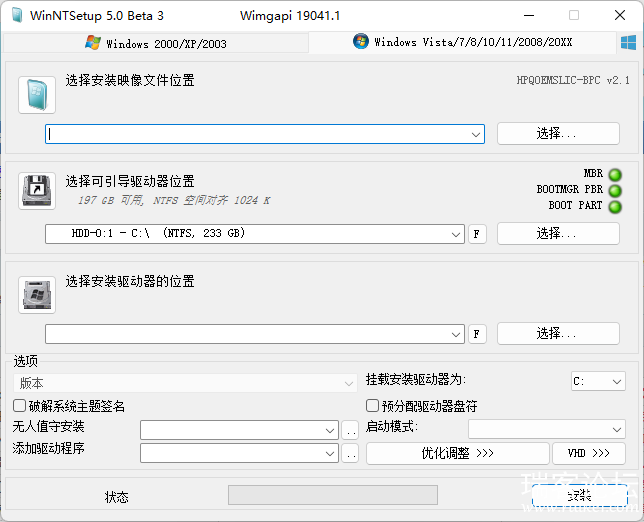Browse with .. button for 添加驱动程序
644x522 pixels.
350,453
